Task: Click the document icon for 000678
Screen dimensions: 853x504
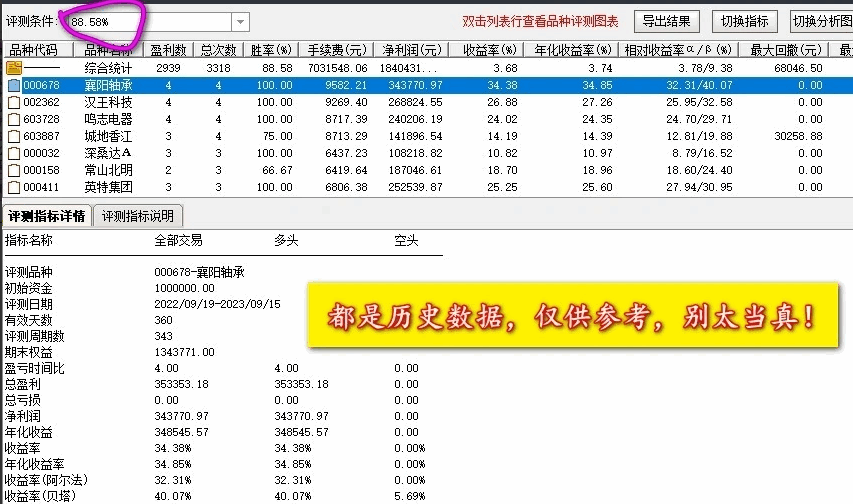Action: [14, 85]
